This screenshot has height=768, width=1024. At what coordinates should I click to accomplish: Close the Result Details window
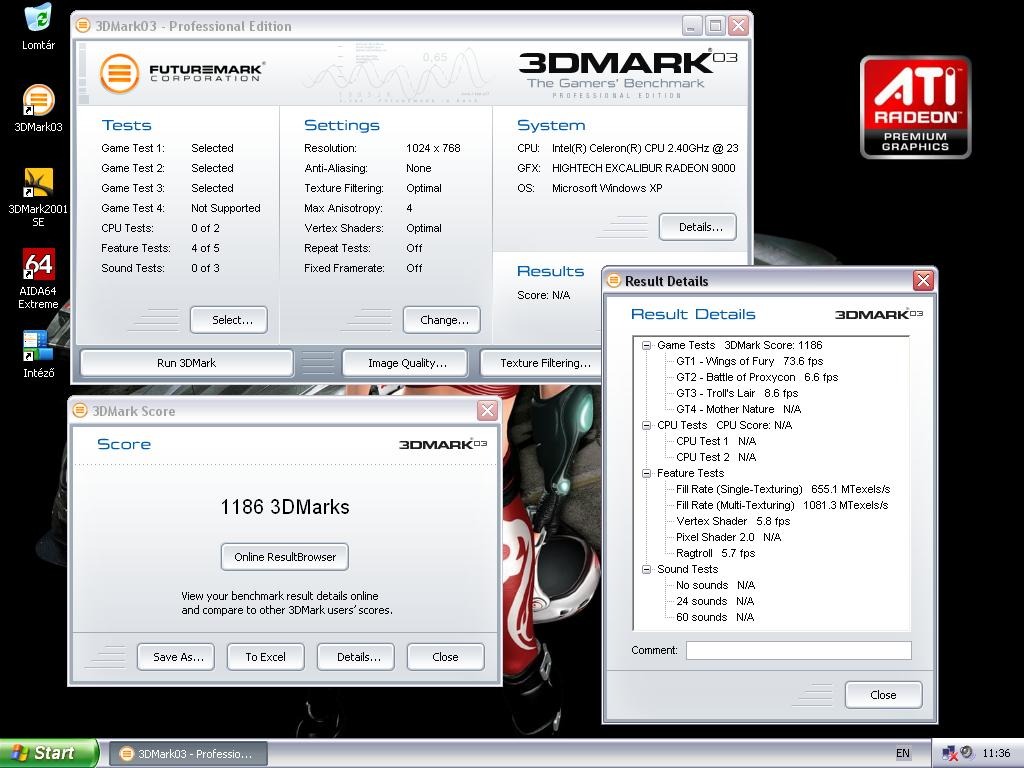923,281
